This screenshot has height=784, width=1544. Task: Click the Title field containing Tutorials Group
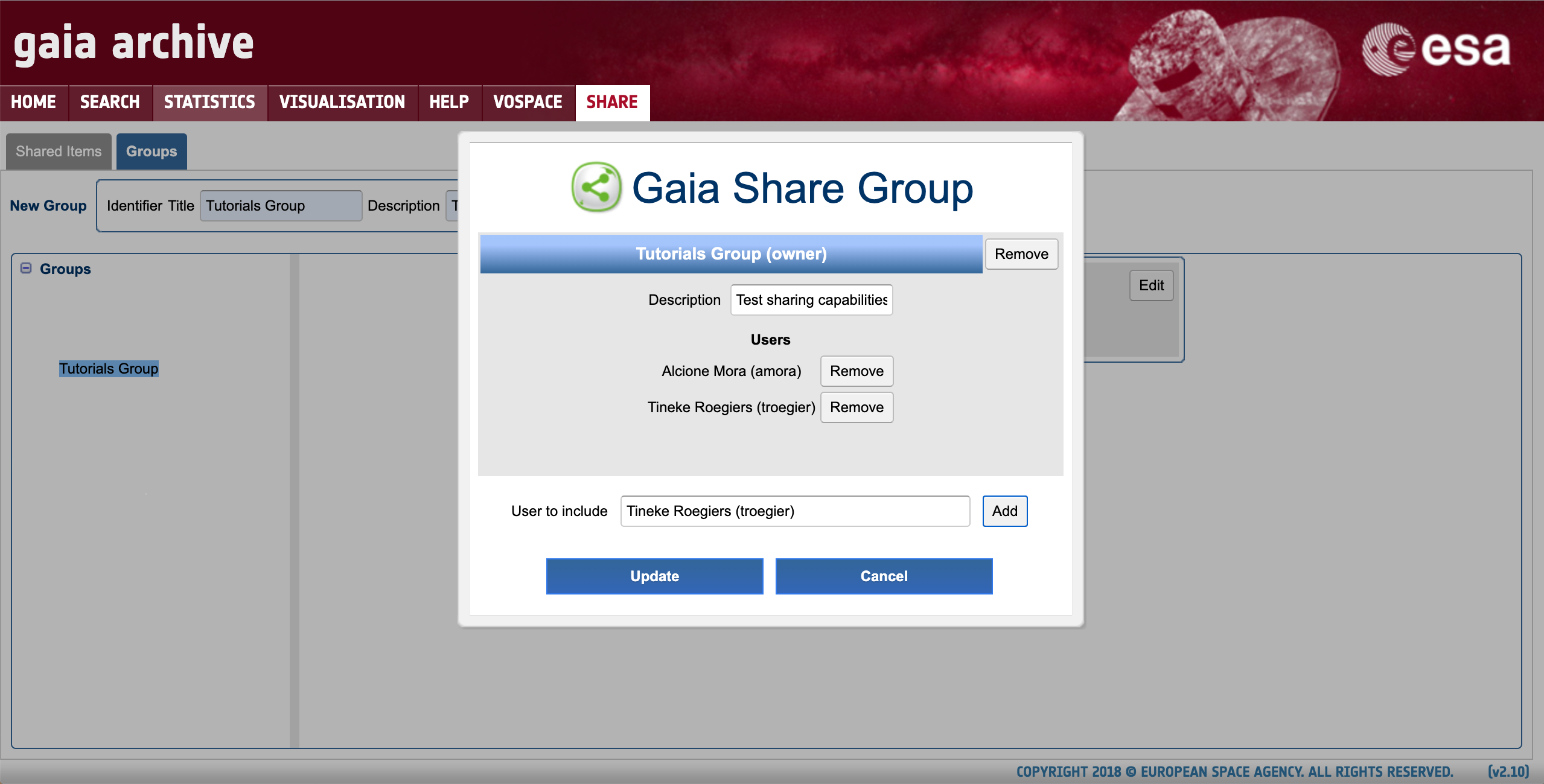(281, 206)
